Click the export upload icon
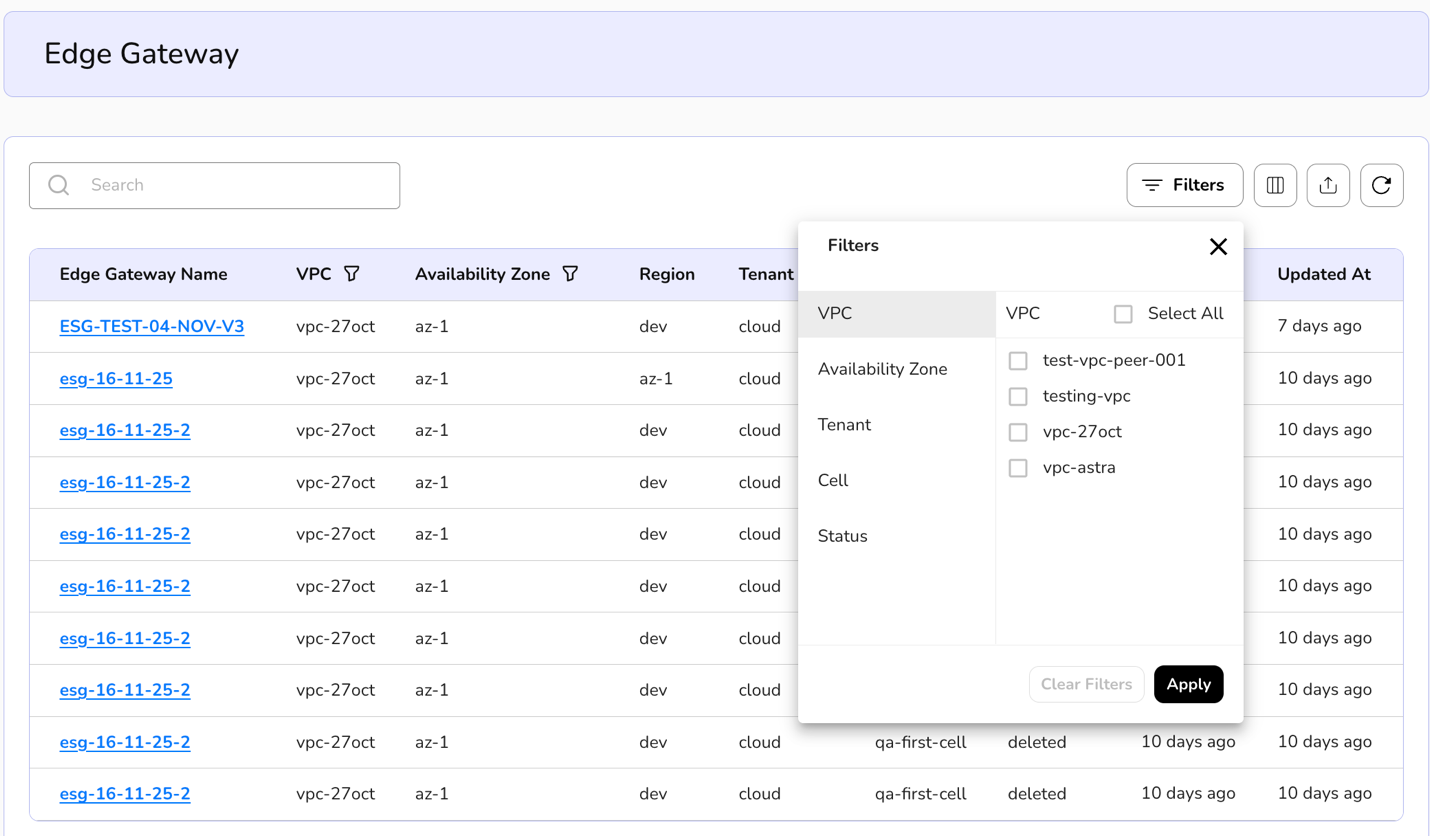This screenshot has width=1430, height=836. (x=1328, y=185)
